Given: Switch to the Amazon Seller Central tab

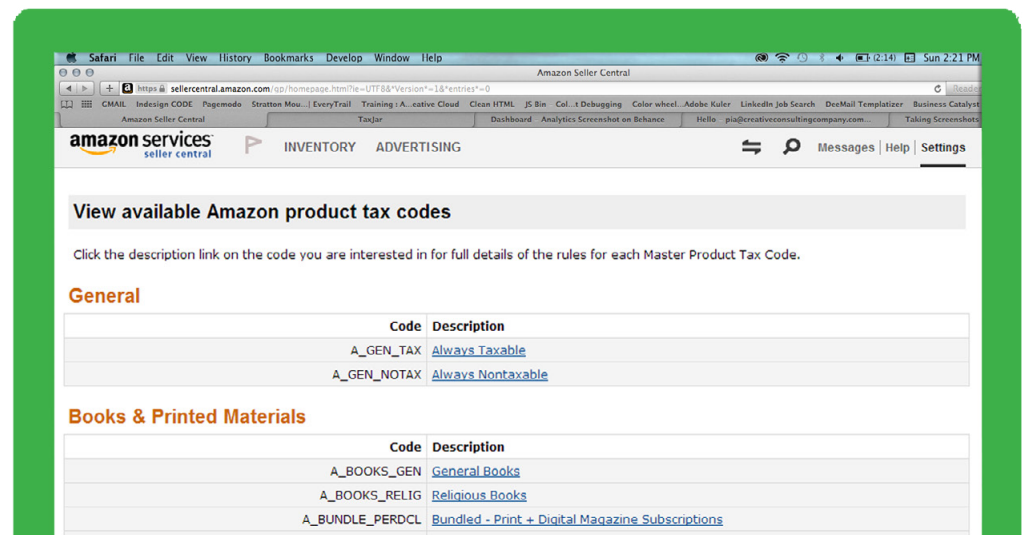Looking at the screenshot, I should pyautogui.click(x=163, y=119).
